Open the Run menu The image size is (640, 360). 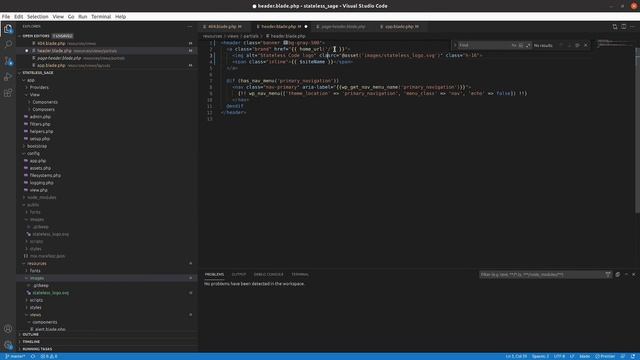click(82, 17)
